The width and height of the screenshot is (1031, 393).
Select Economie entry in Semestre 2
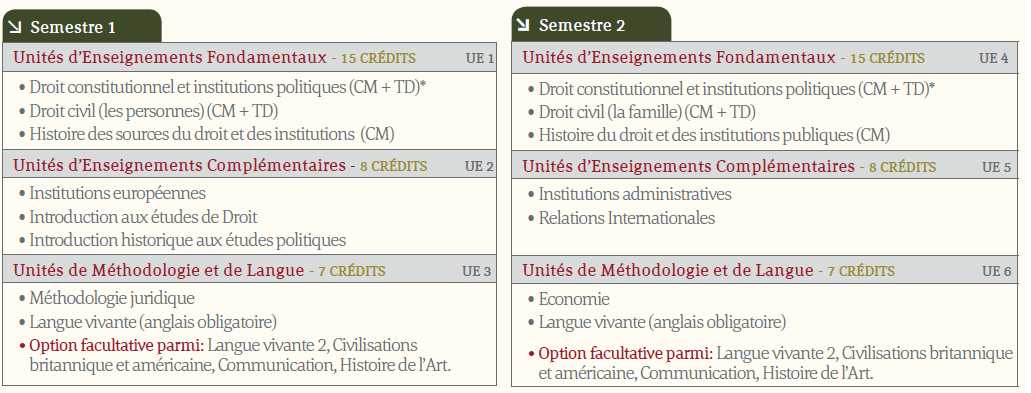574,299
